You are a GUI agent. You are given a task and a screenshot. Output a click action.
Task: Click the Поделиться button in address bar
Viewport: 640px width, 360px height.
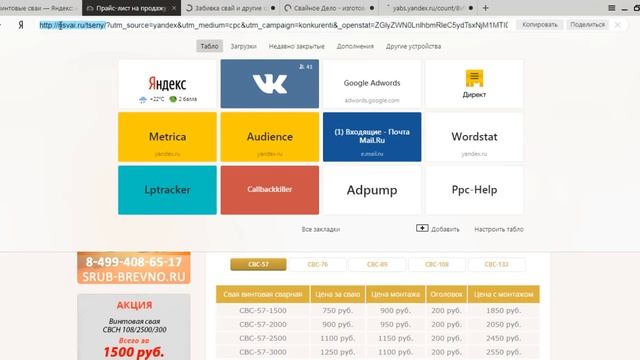[x=587, y=25]
